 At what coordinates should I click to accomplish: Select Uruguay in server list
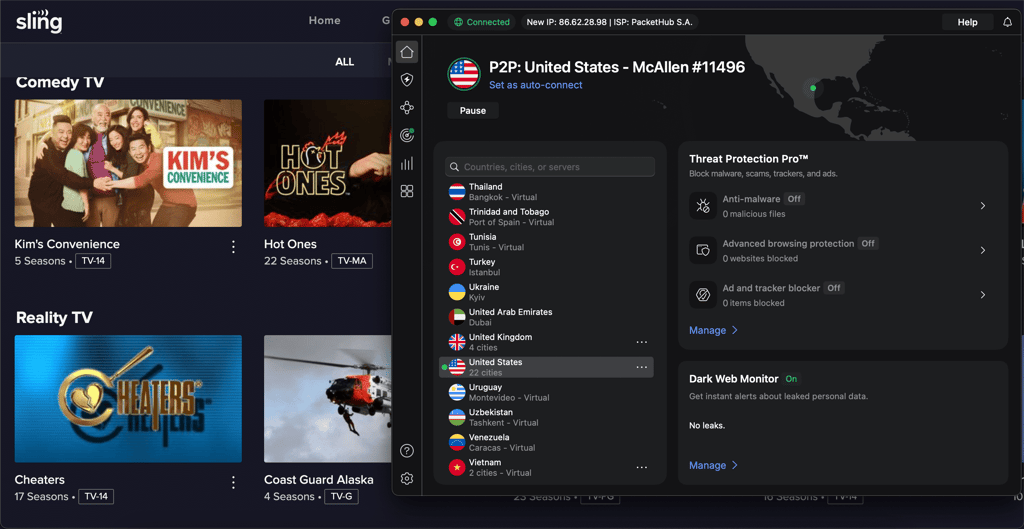point(547,393)
